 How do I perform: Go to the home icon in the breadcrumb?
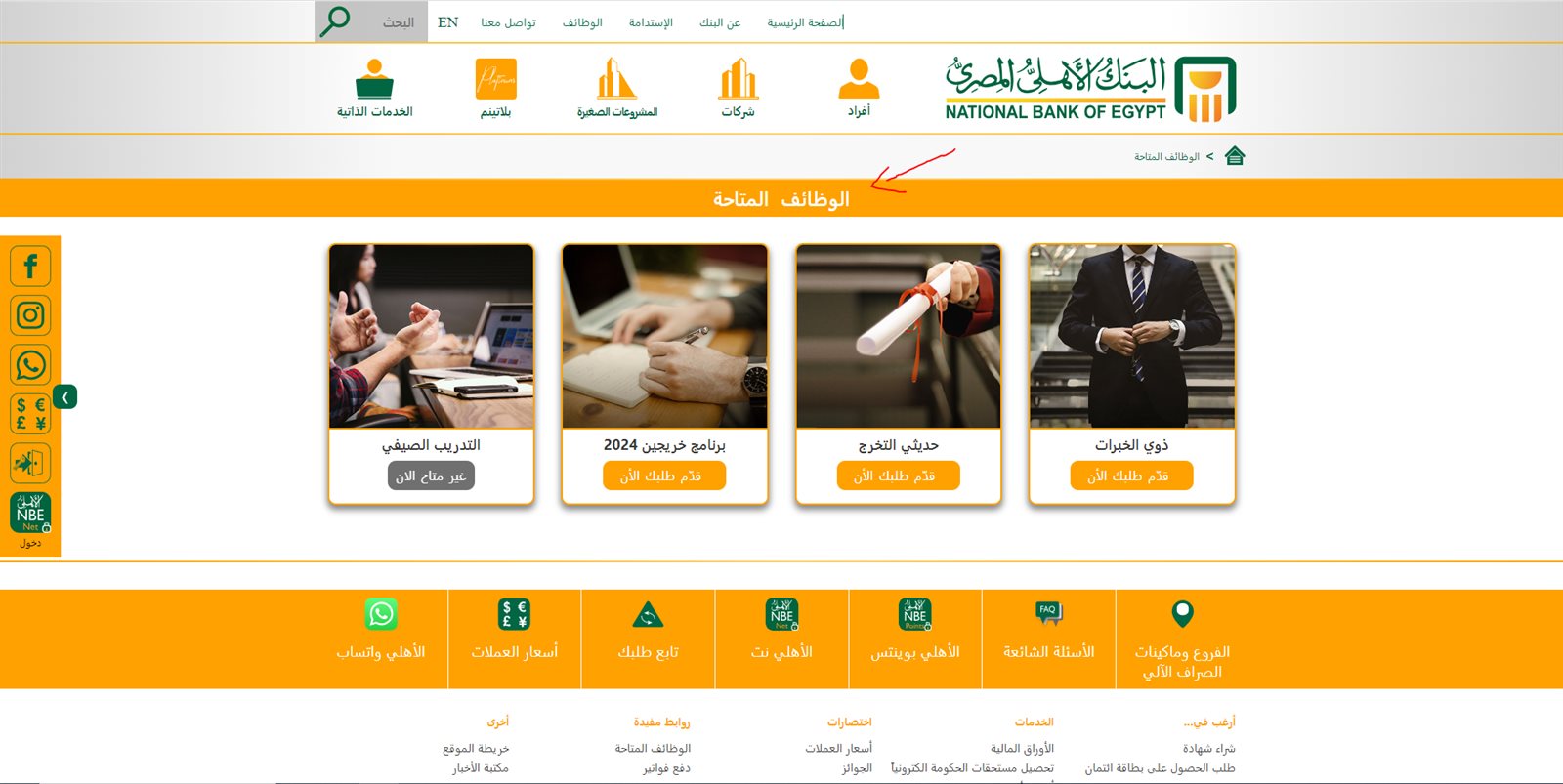tap(1235, 156)
